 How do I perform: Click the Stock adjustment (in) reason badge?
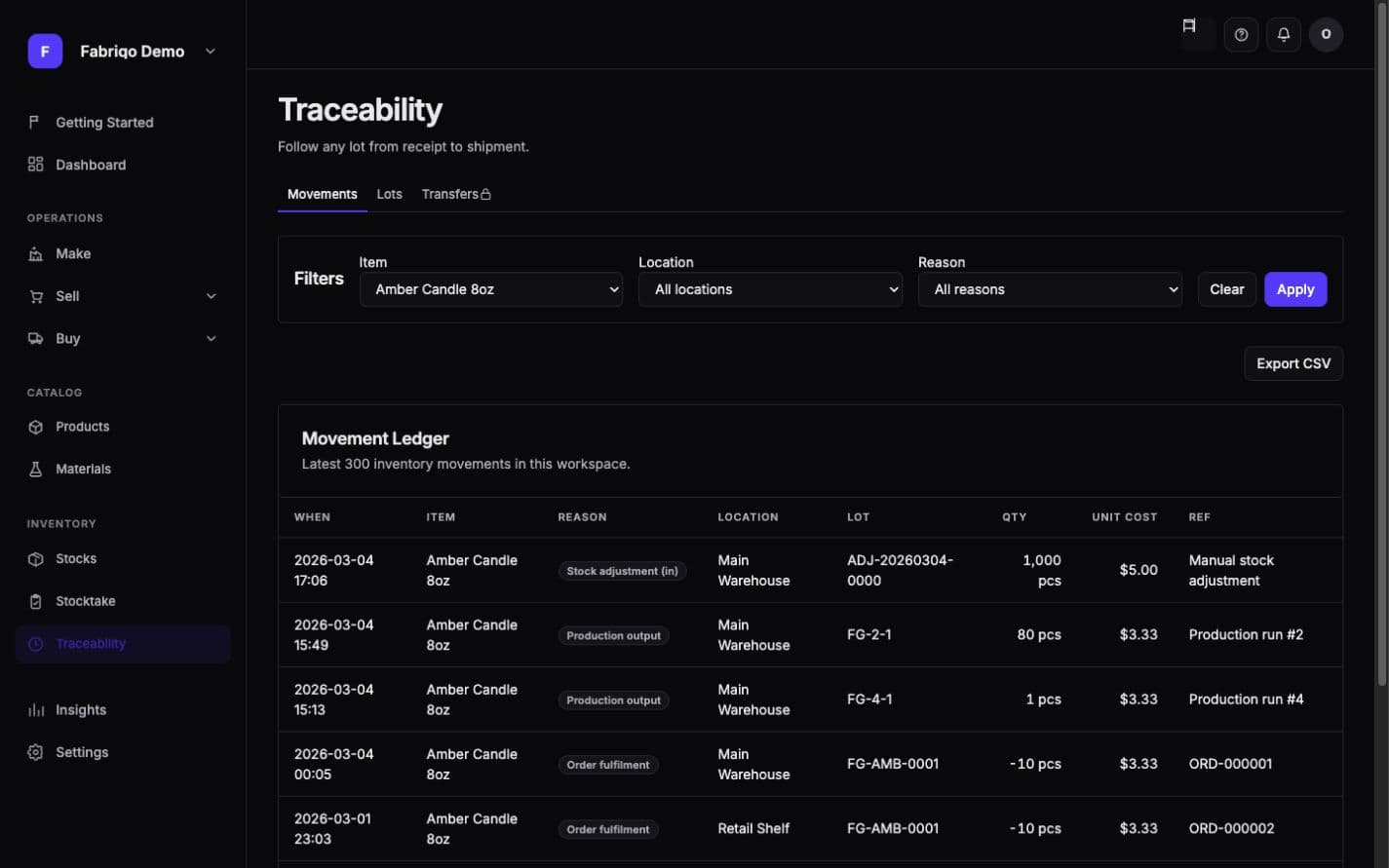click(622, 571)
